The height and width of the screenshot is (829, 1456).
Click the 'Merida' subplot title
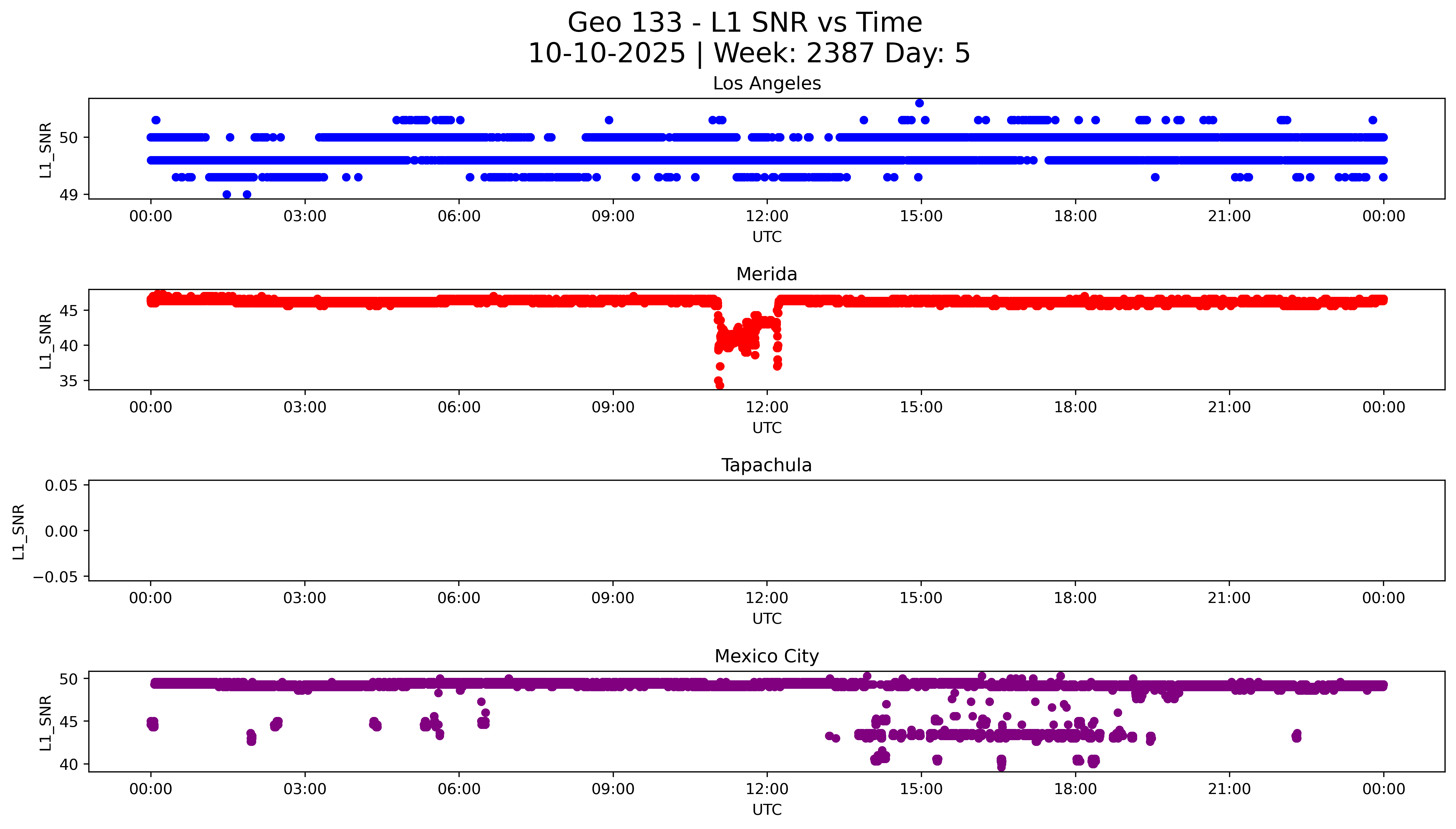(766, 274)
